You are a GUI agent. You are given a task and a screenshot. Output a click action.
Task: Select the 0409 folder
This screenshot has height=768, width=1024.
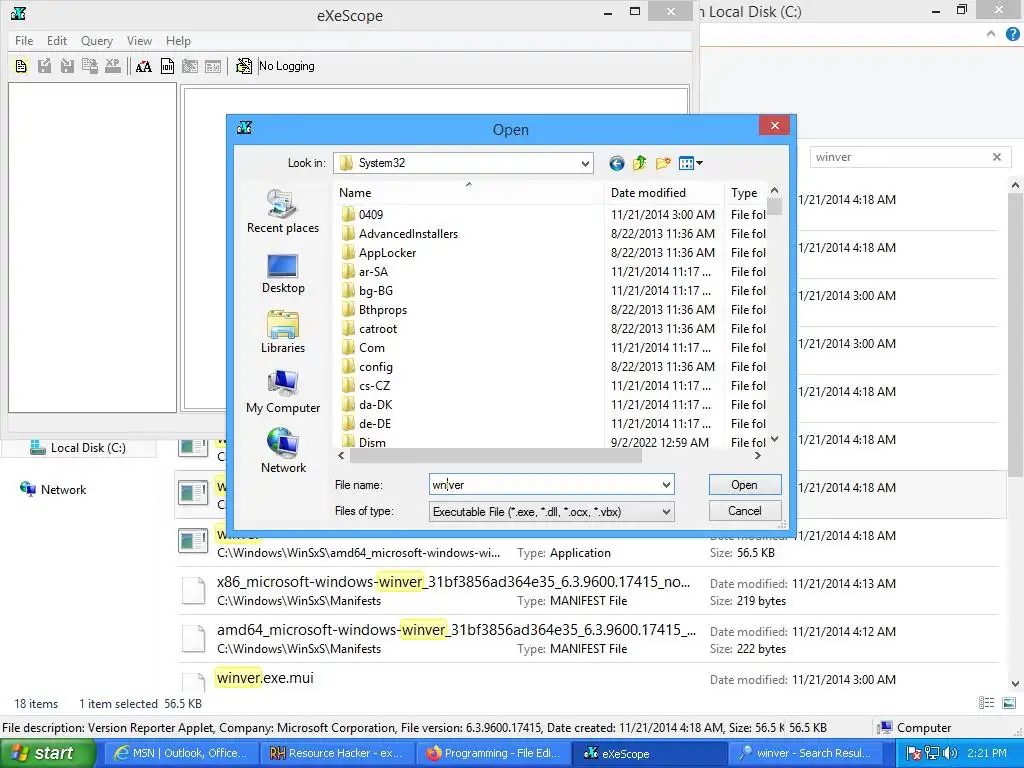coord(370,214)
